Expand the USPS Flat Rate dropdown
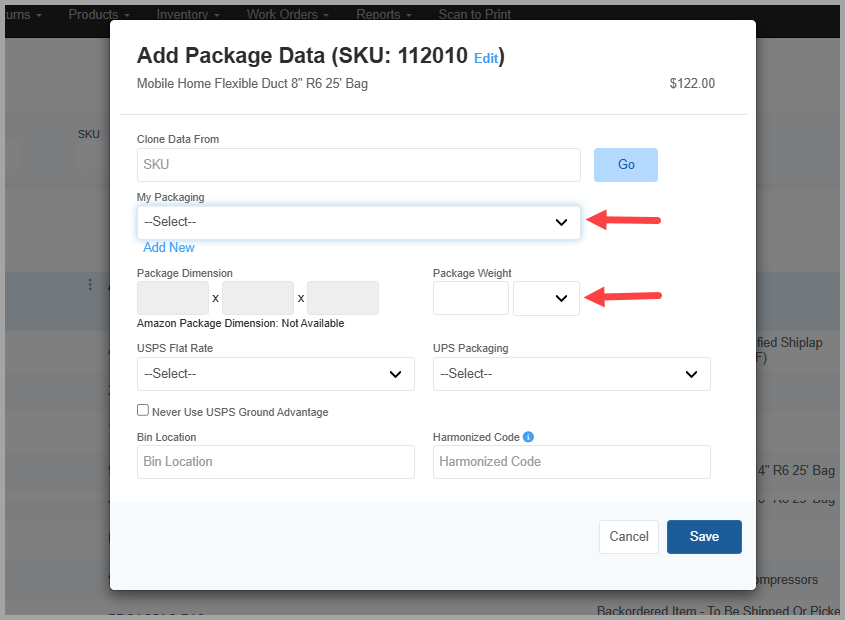The height and width of the screenshot is (620, 845). [x=275, y=374]
